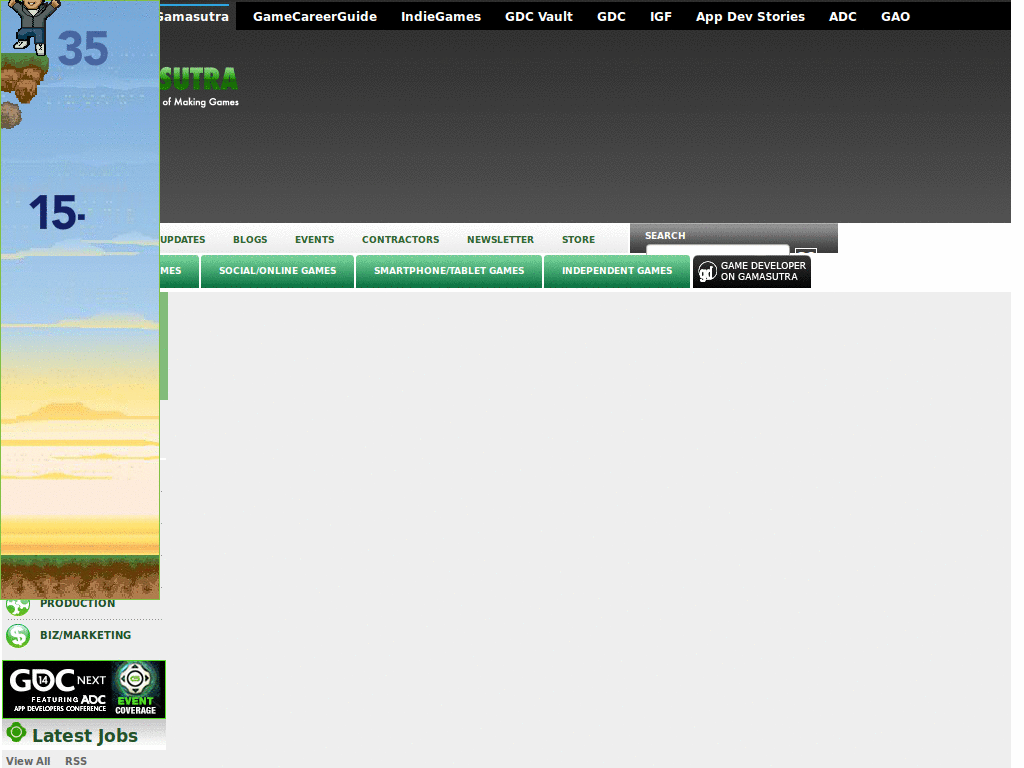The image size is (1024, 768).
Task: Go to GDC Vault site
Action: pyautogui.click(x=539, y=16)
